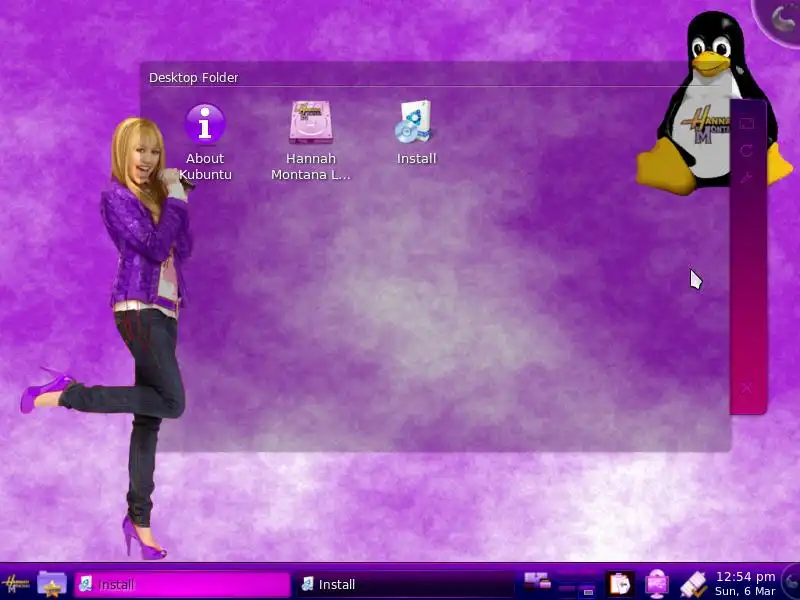Switch to the highlighted Install taskbar entry

click(x=182, y=584)
